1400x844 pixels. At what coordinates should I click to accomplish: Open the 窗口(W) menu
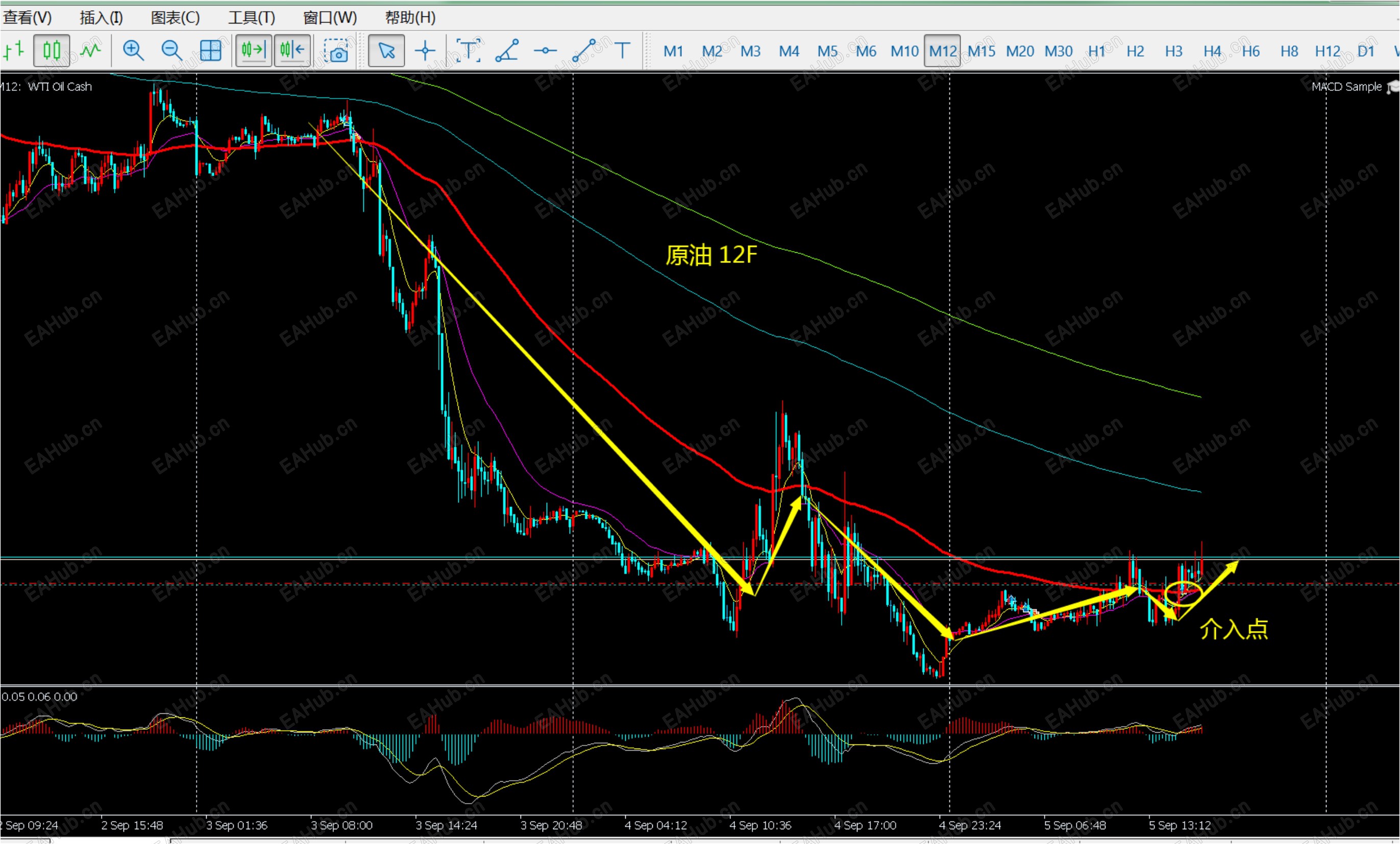pos(330,18)
